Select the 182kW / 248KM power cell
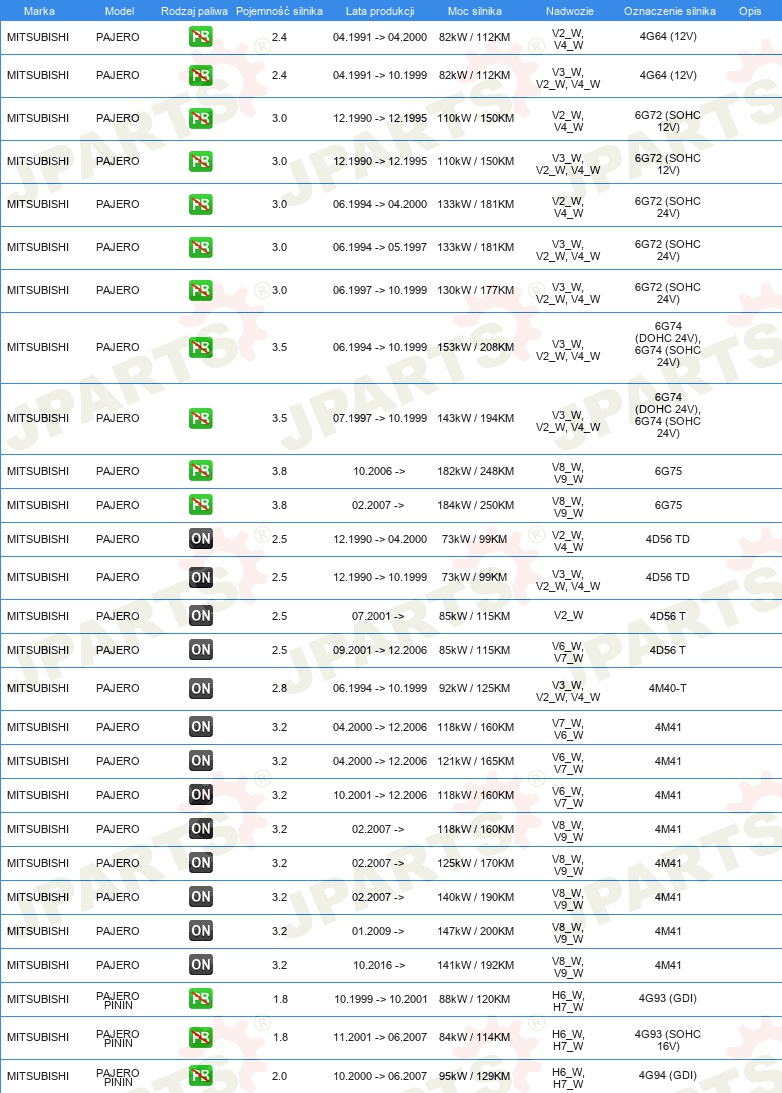Image resolution: width=782 pixels, height=1093 pixels. pos(475,471)
